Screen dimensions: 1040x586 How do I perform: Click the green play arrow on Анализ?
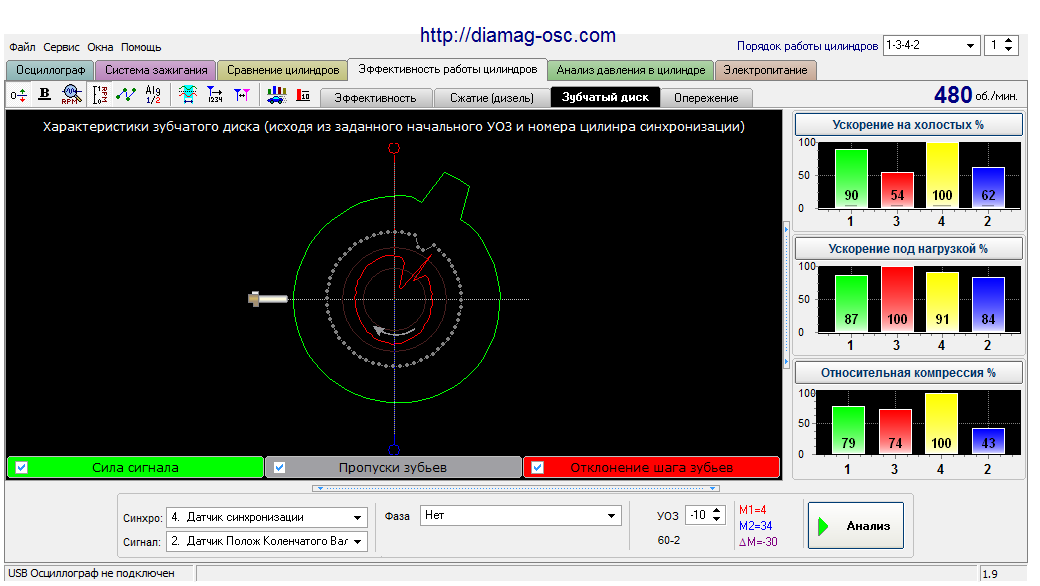(823, 526)
